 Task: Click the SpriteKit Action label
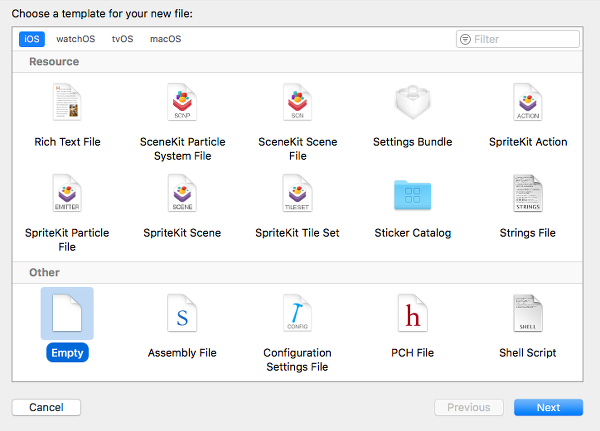tap(528, 142)
